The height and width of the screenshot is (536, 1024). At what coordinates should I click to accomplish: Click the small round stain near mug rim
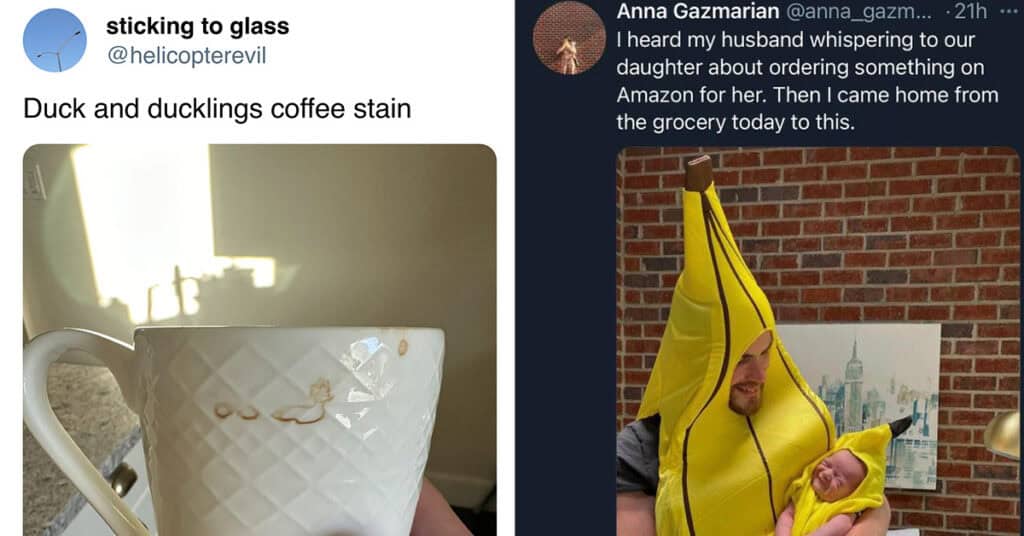[x=403, y=347]
